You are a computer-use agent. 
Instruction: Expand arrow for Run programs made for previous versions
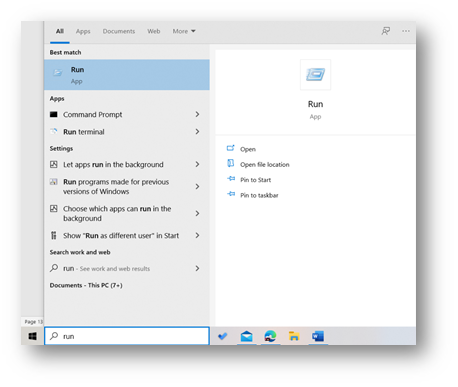(x=197, y=186)
